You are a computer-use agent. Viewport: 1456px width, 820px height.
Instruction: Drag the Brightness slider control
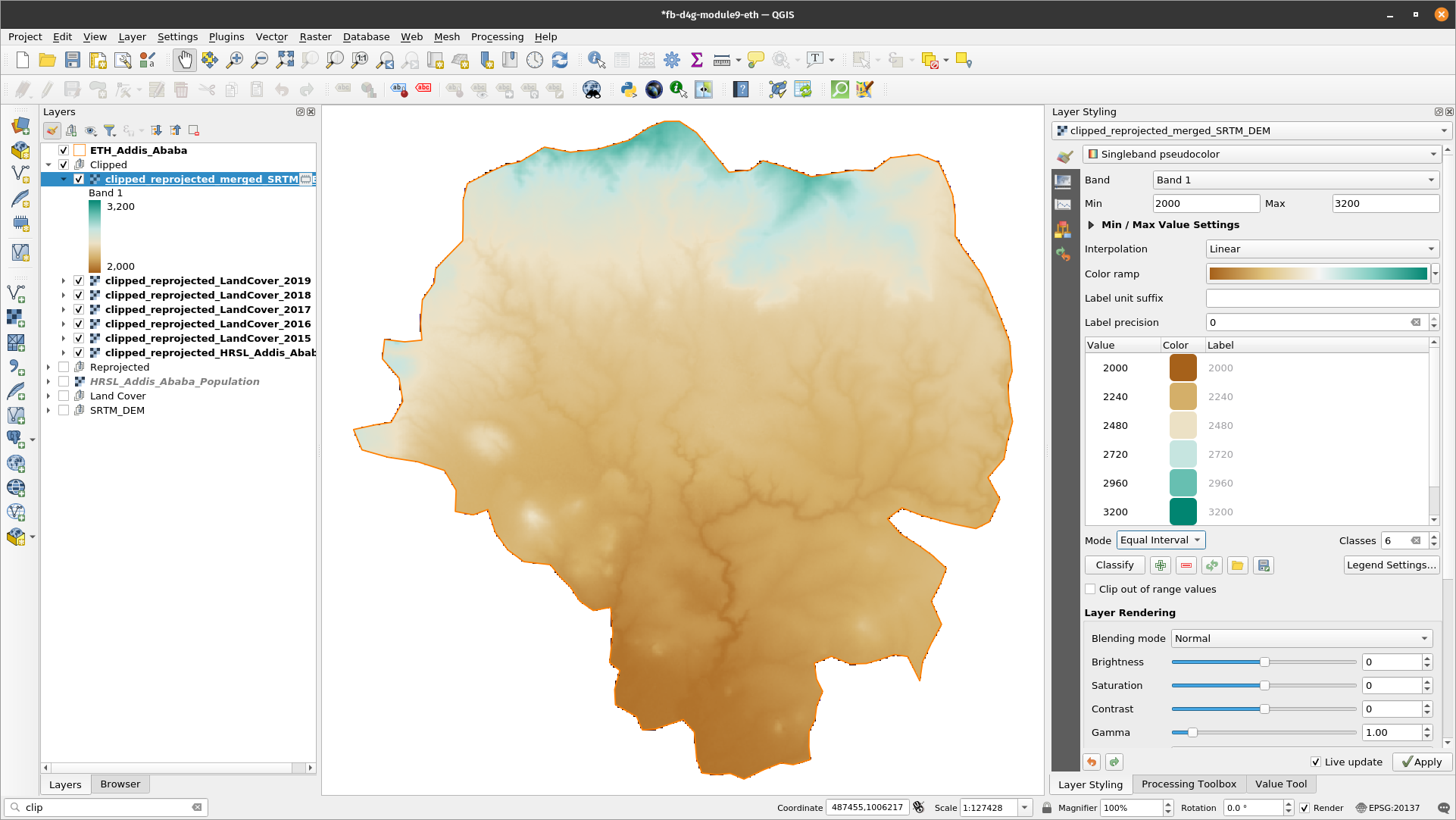pyautogui.click(x=1266, y=662)
